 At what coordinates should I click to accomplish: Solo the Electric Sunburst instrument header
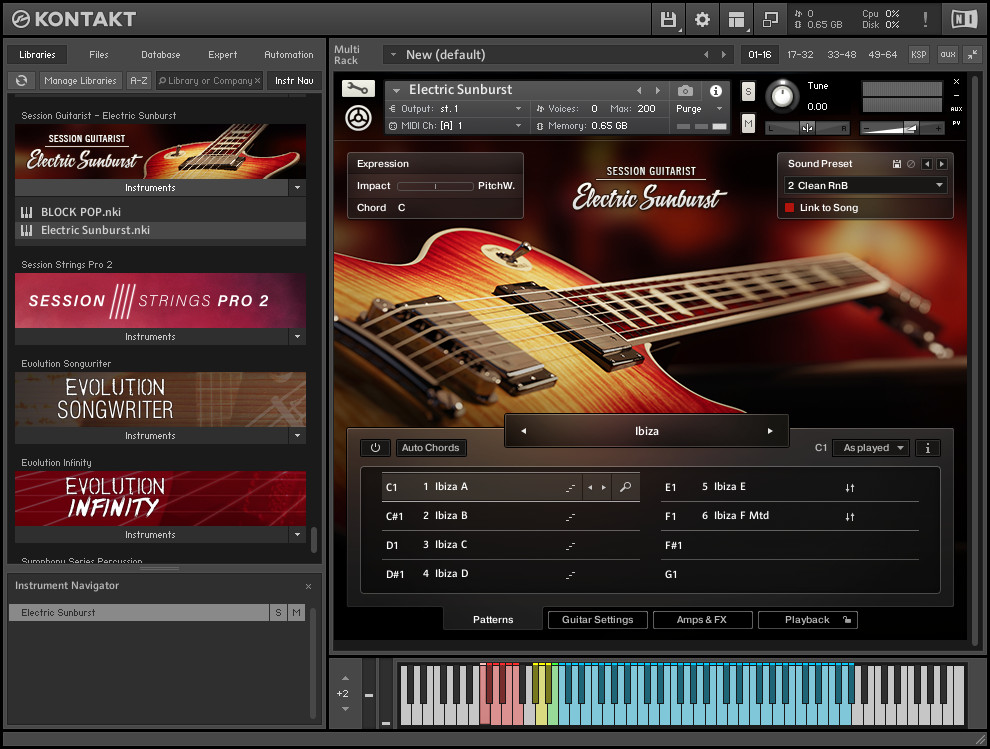[748, 92]
